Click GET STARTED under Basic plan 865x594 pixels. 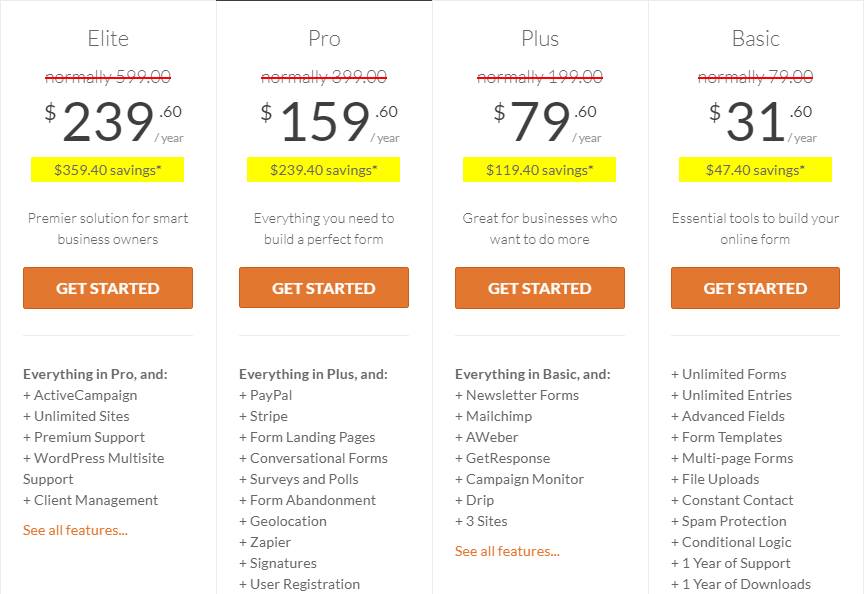(755, 288)
